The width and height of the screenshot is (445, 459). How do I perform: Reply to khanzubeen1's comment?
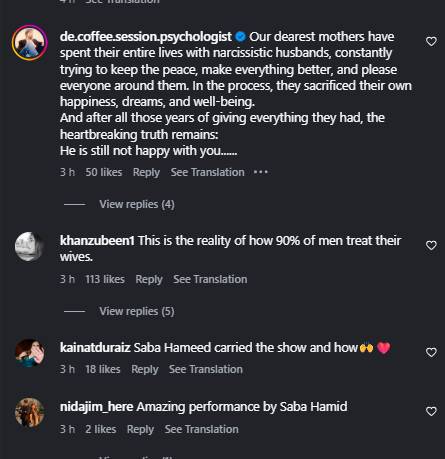pos(149,279)
